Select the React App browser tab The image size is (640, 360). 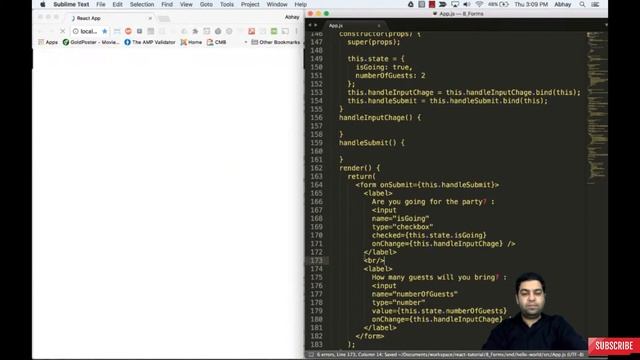110,18
